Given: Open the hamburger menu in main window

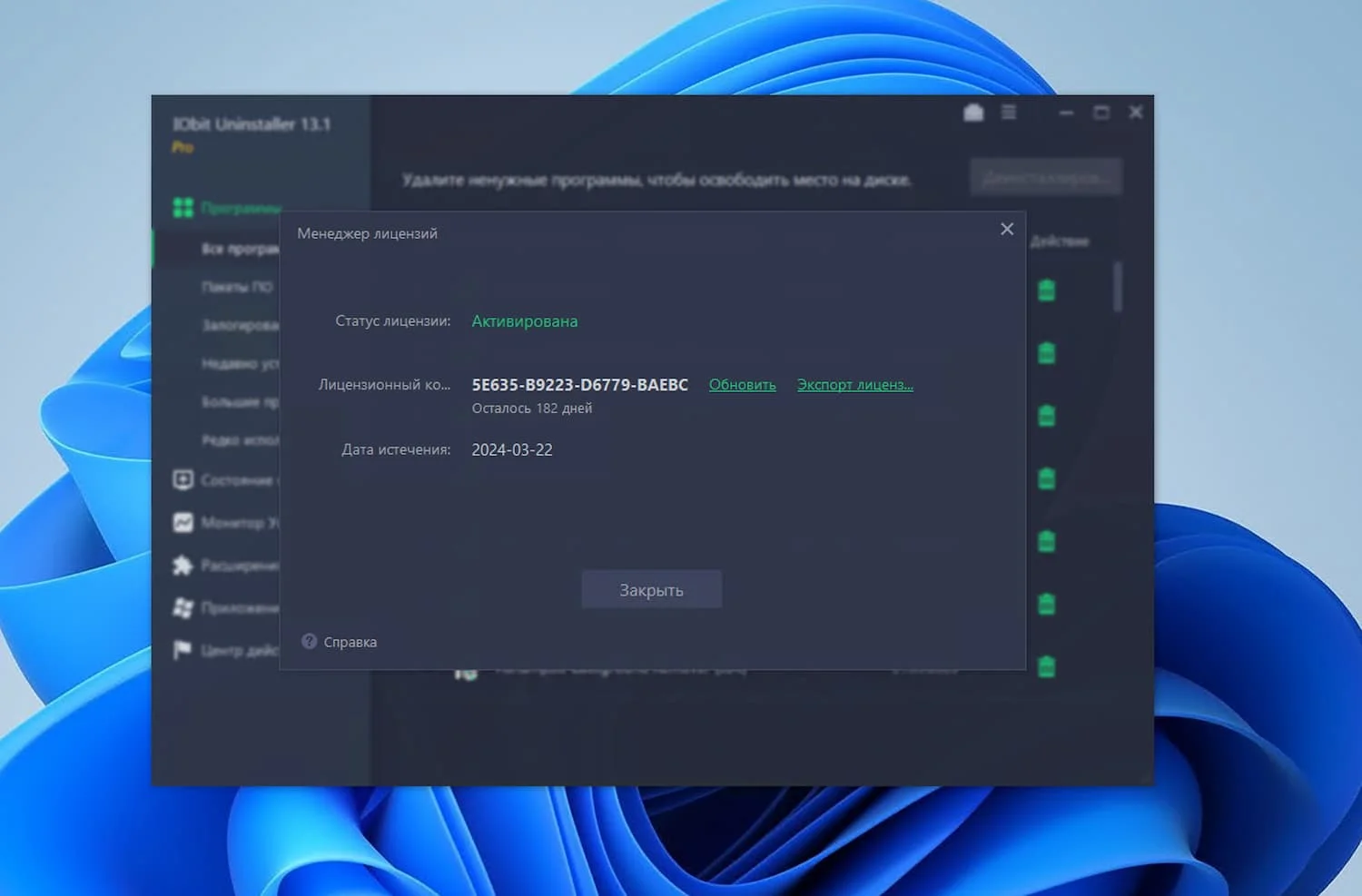Looking at the screenshot, I should pyautogui.click(x=1009, y=113).
